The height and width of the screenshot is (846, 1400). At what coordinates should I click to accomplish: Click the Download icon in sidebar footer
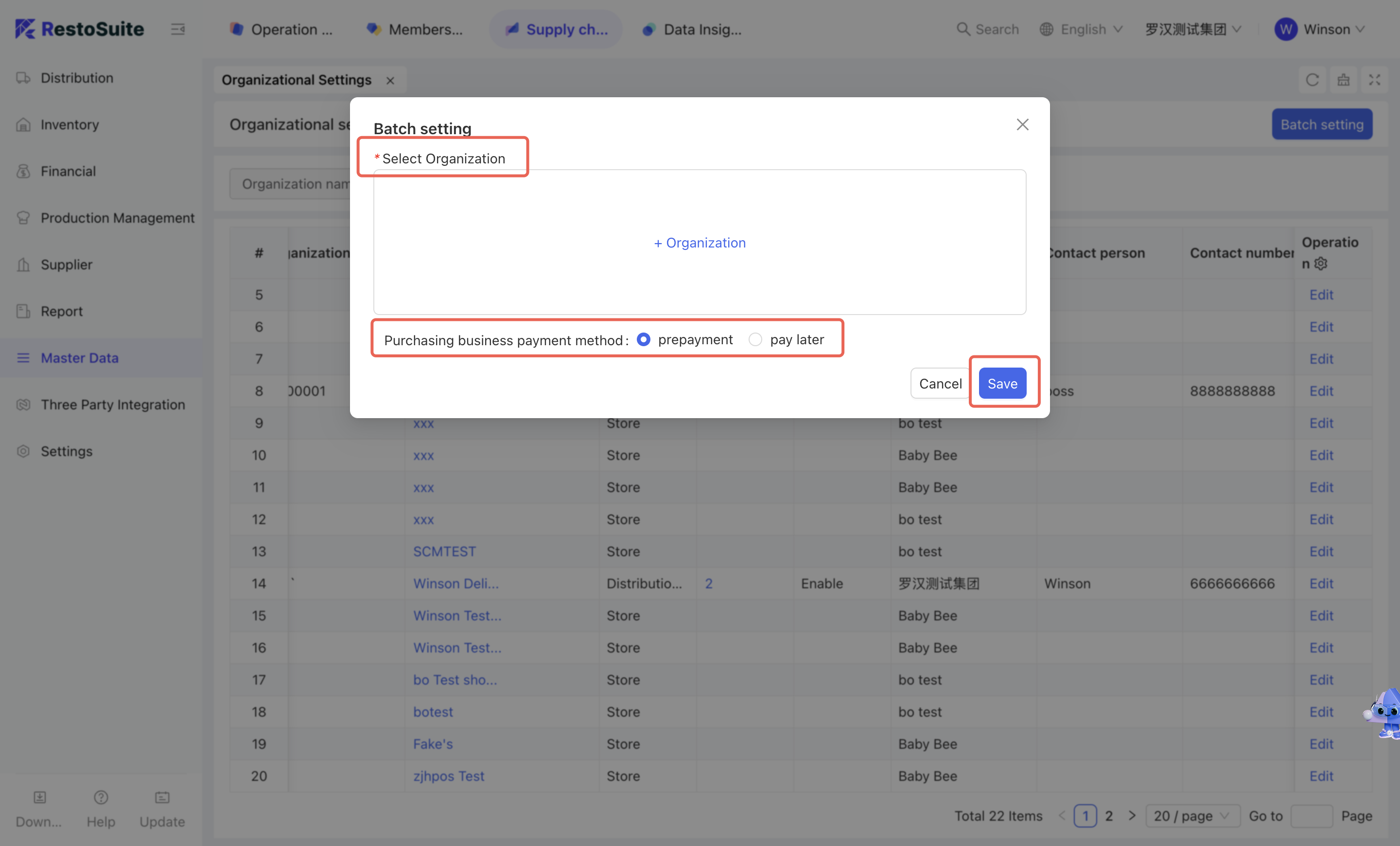pyautogui.click(x=39, y=798)
